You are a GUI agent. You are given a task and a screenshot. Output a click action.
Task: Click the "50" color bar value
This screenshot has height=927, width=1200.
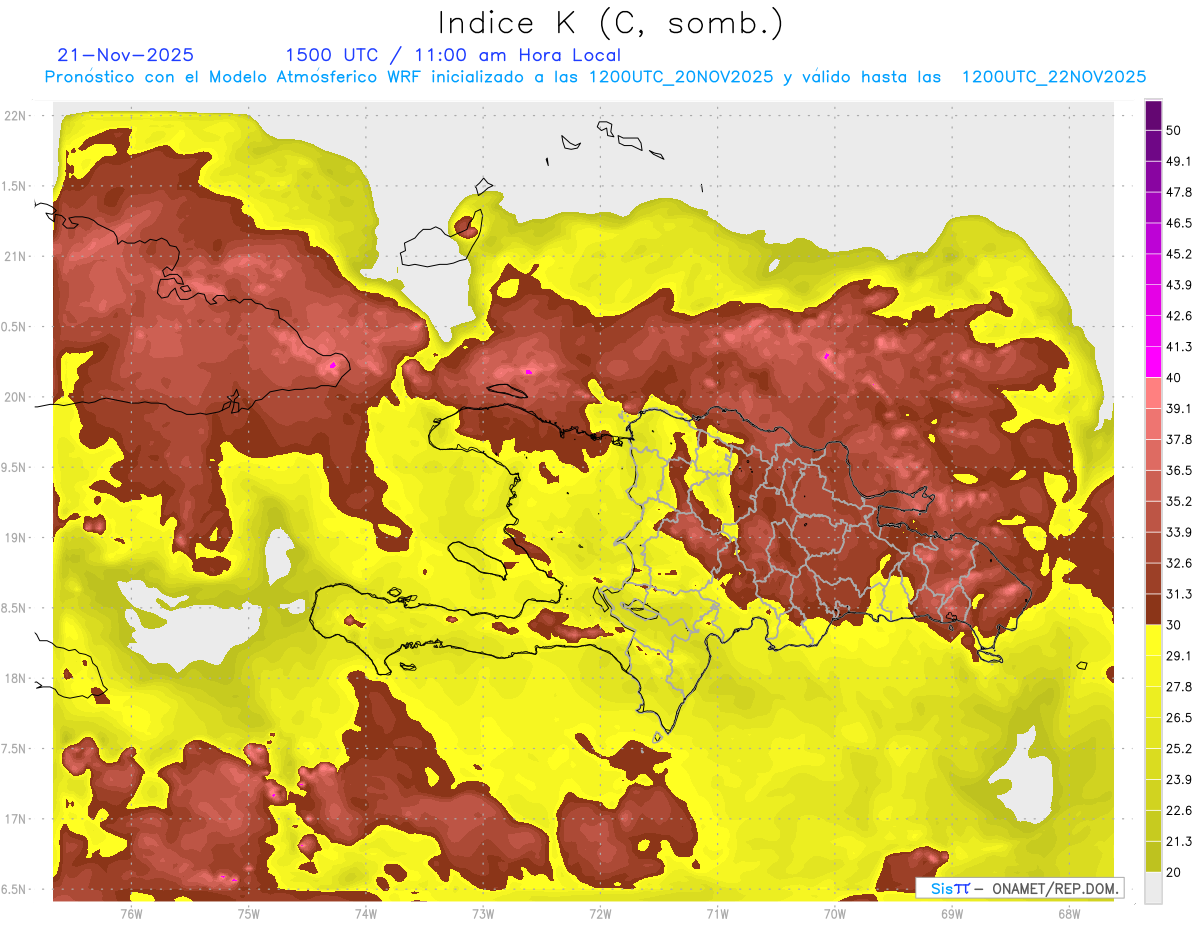[1174, 131]
